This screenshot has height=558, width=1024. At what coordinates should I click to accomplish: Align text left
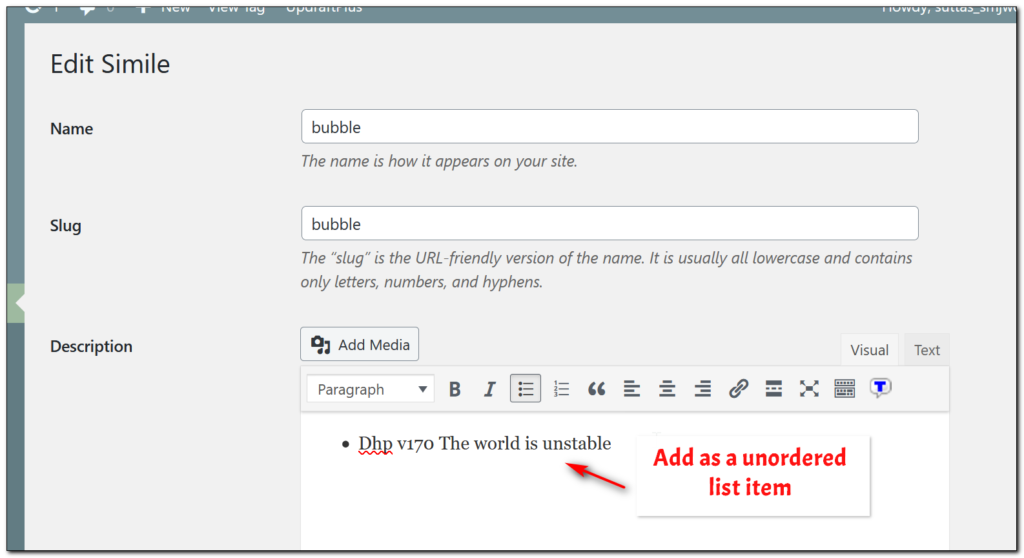pos(632,389)
